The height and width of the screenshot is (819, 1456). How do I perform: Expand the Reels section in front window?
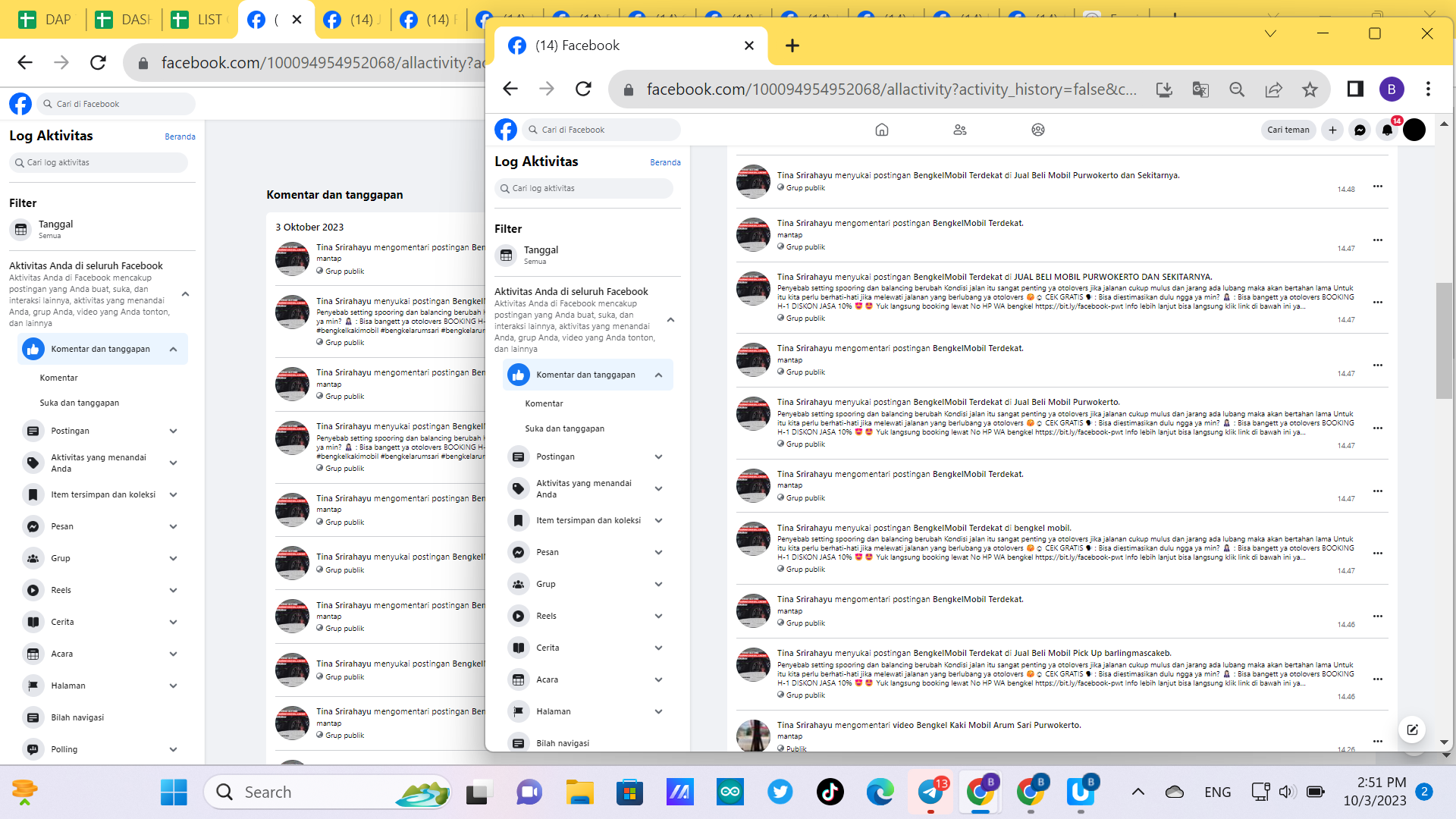click(658, 616)
